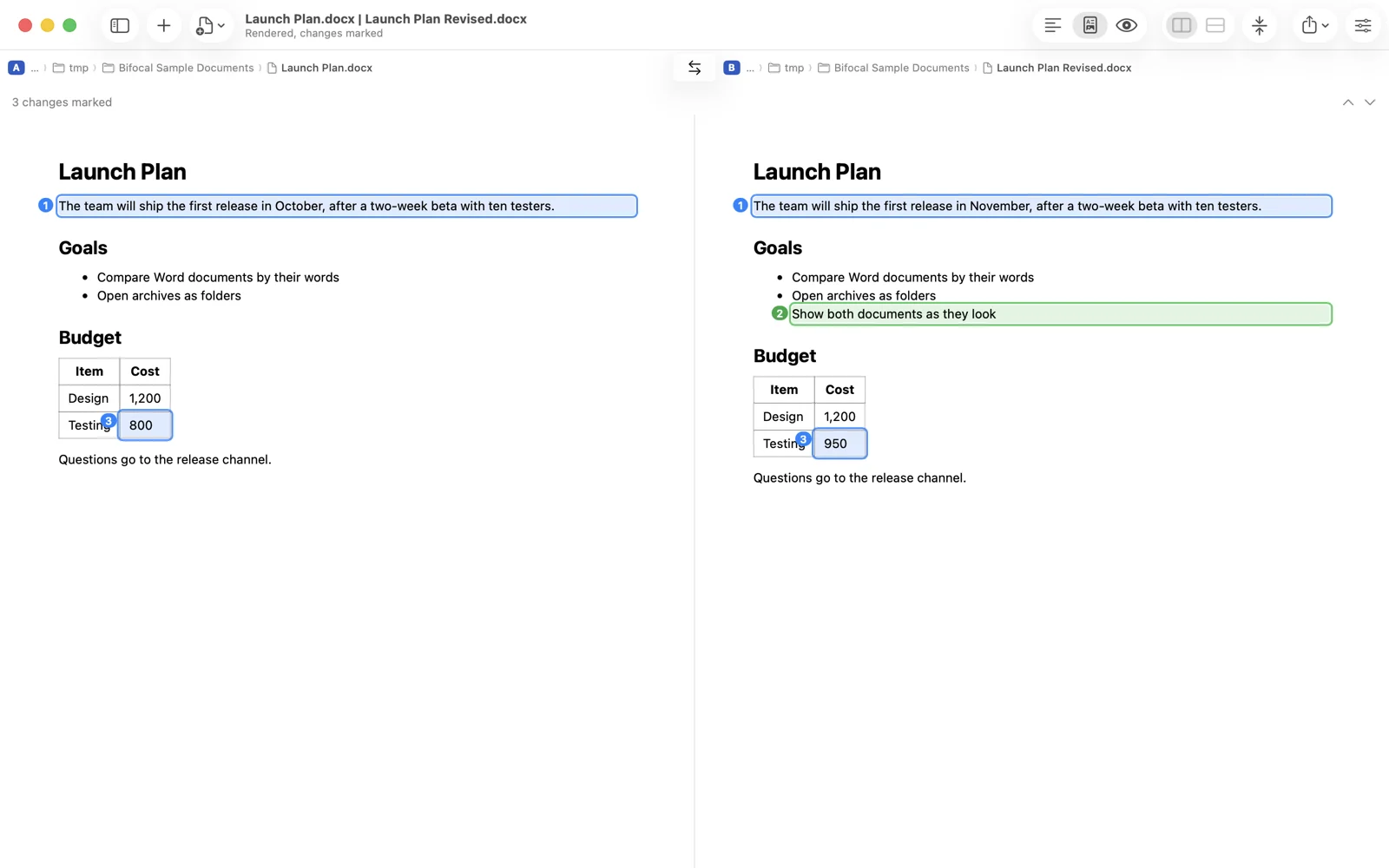The width and height of the screenshot is (1389, 868).
Task: Switch to plain text view mode
Action: click(x=1052, y=25)
